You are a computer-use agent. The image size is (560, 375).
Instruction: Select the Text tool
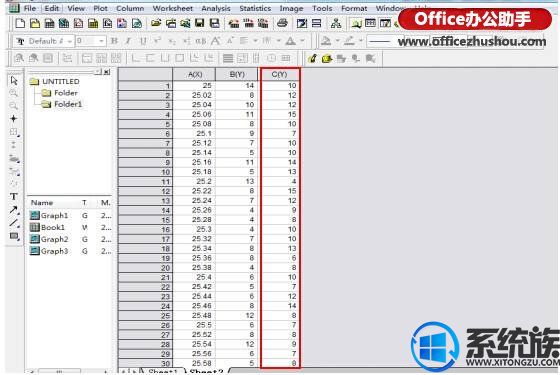(x=14, y=196)
